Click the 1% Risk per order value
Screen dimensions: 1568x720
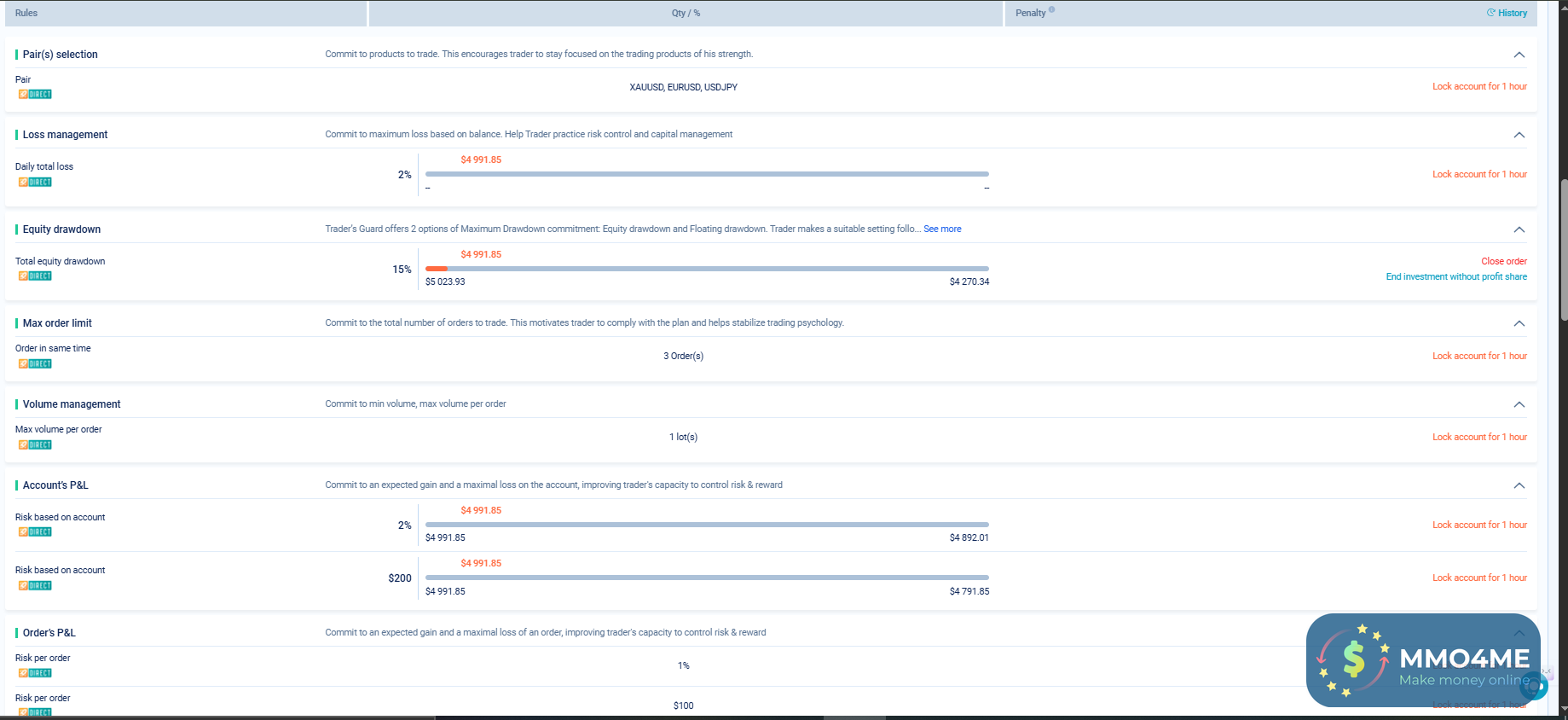click(x=684, y=665)
